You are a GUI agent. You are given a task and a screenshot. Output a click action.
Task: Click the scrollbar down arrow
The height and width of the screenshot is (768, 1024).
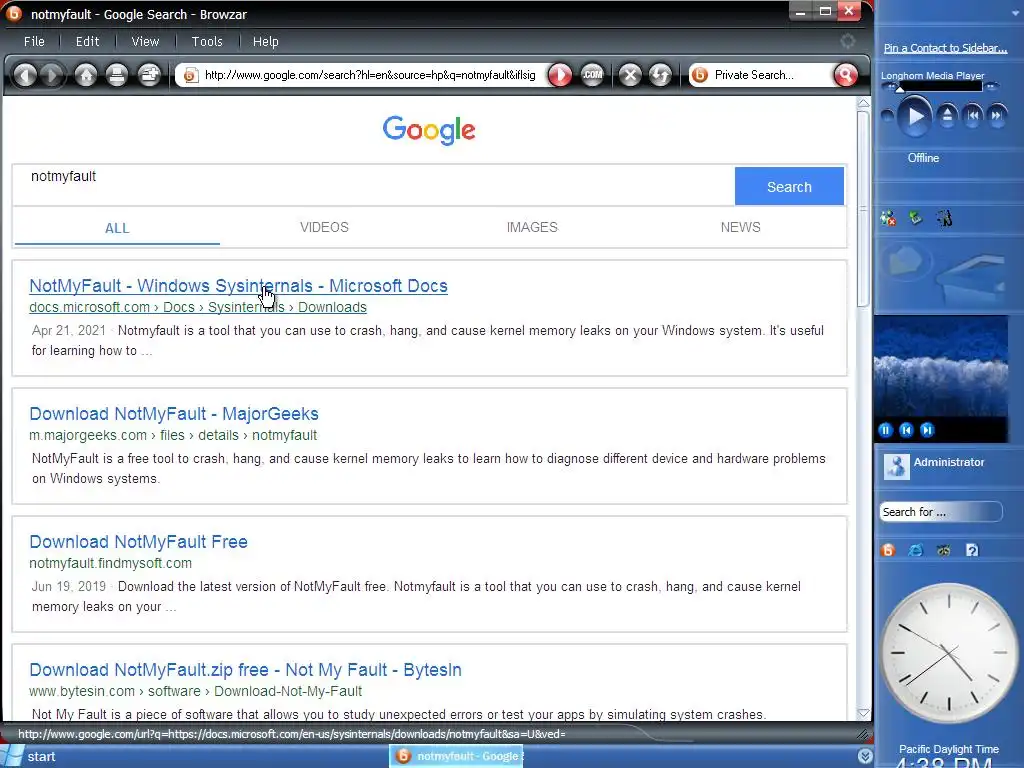coord(863,713)
